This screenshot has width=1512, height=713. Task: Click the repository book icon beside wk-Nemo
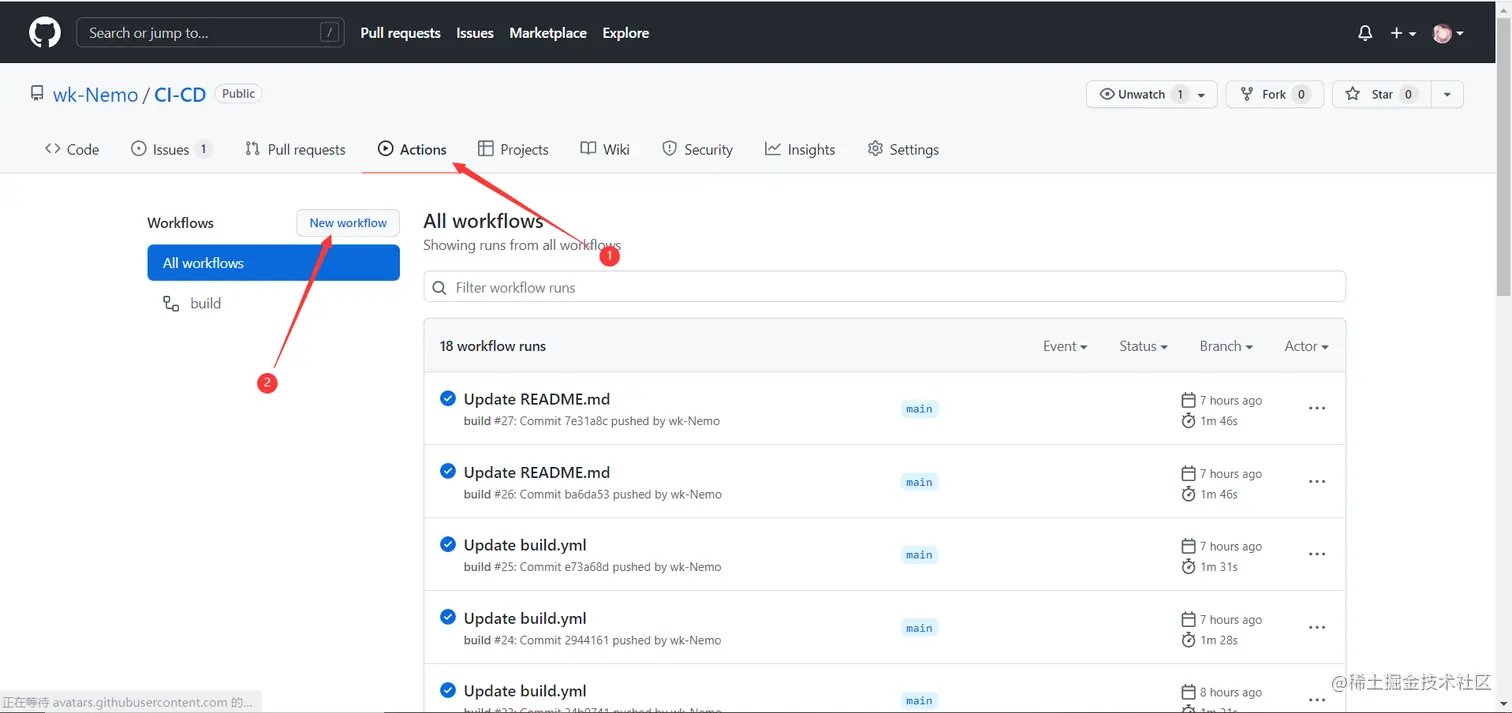[x=37, y=94]
